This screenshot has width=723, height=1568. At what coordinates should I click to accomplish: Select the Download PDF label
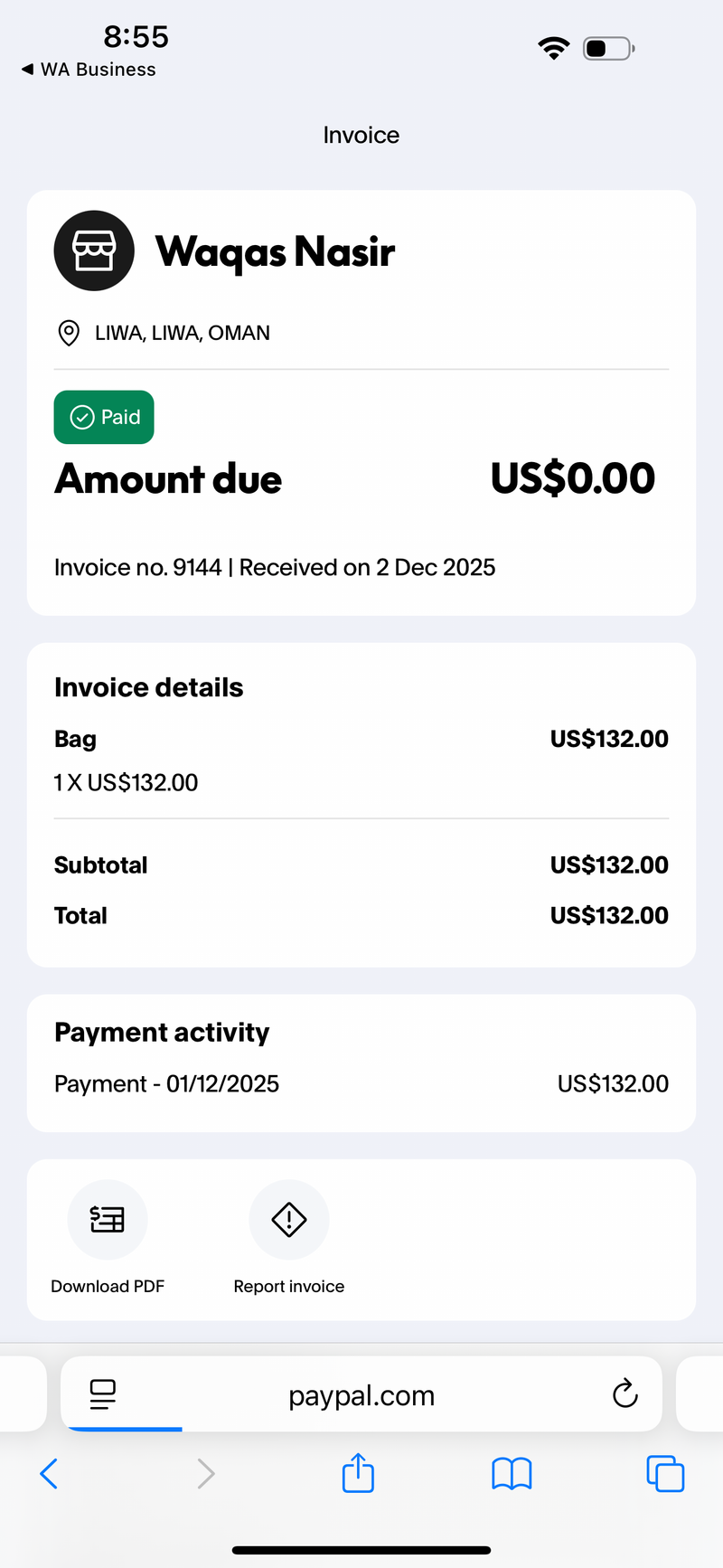tap(108, 1286)
